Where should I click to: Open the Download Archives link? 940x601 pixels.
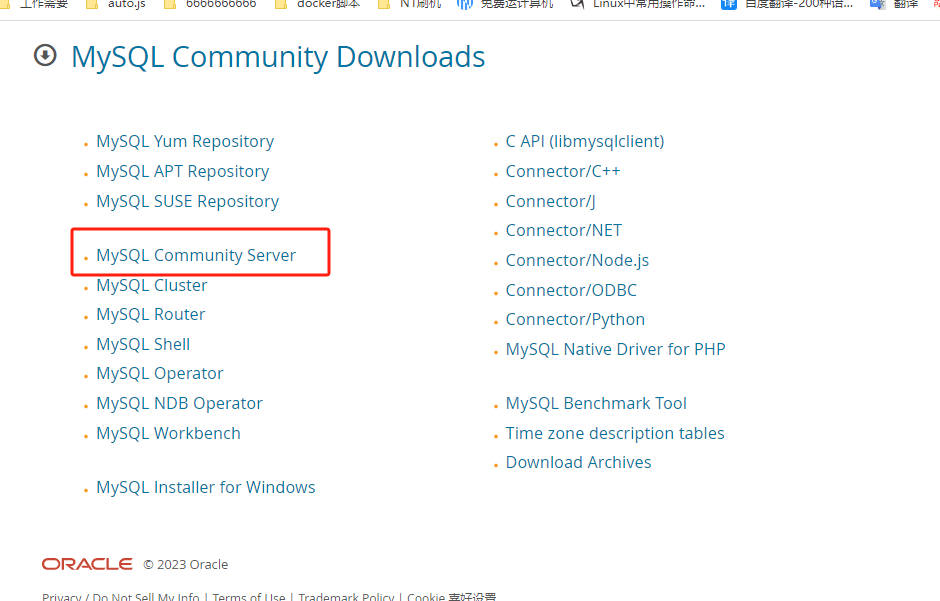(578, 462)
